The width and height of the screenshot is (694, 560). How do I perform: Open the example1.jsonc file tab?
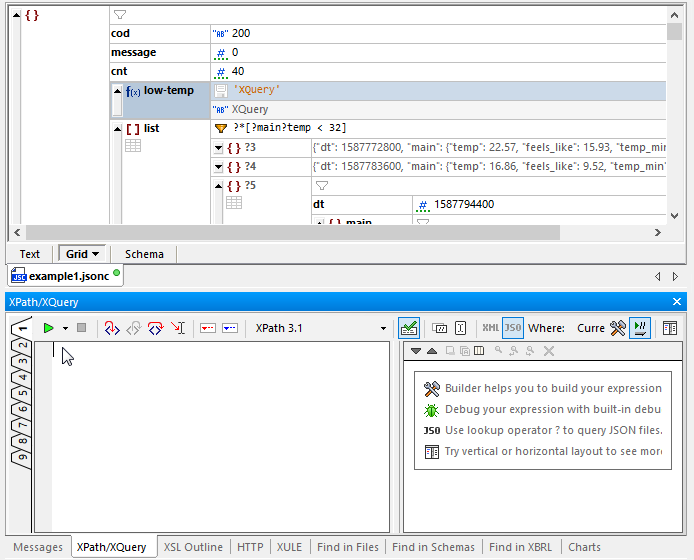[67, 276]
